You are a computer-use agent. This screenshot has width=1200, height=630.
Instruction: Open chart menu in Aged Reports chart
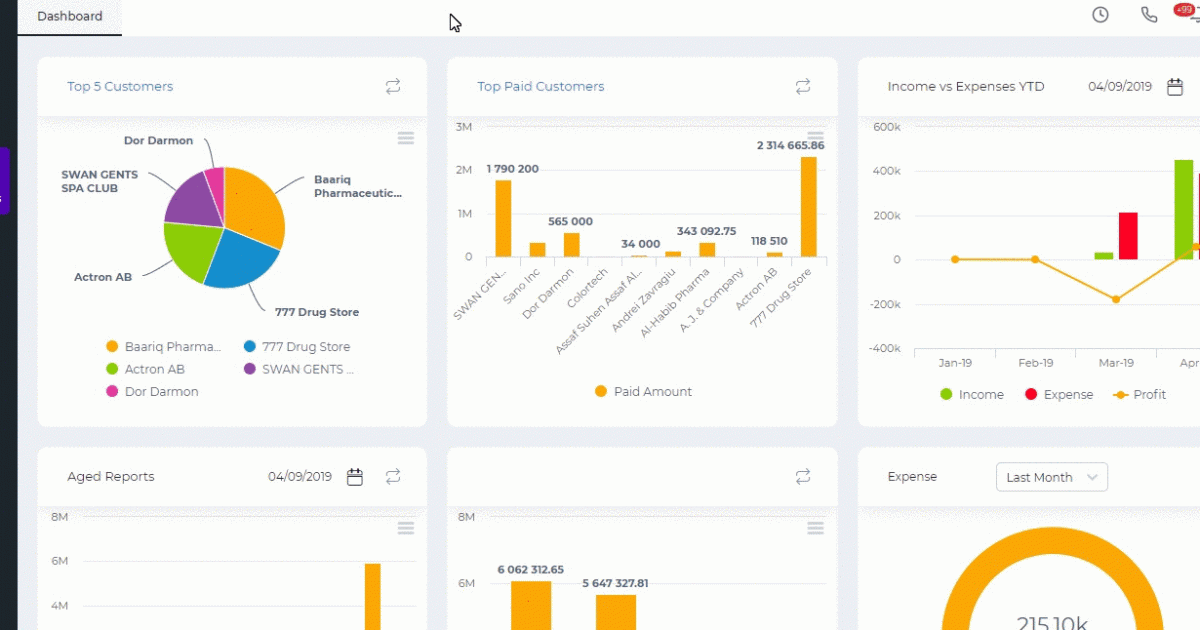406,528
